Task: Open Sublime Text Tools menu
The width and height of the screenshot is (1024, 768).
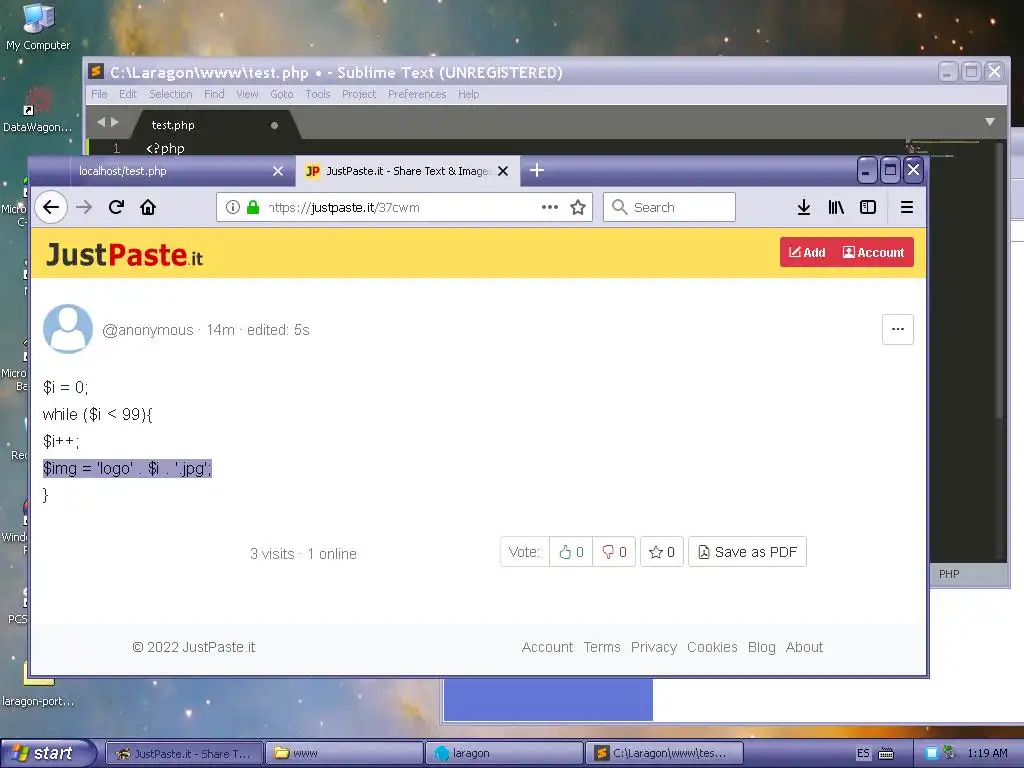Action: click(x=317, y=94)
